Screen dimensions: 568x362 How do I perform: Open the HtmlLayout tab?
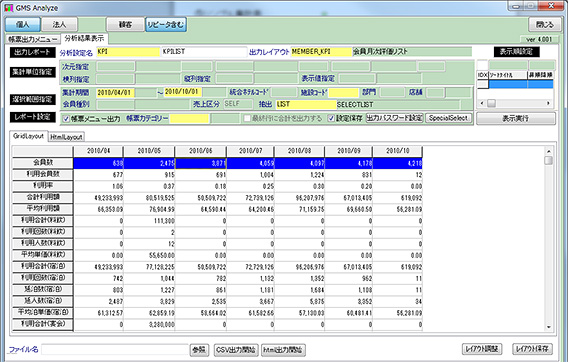(66, 137)
